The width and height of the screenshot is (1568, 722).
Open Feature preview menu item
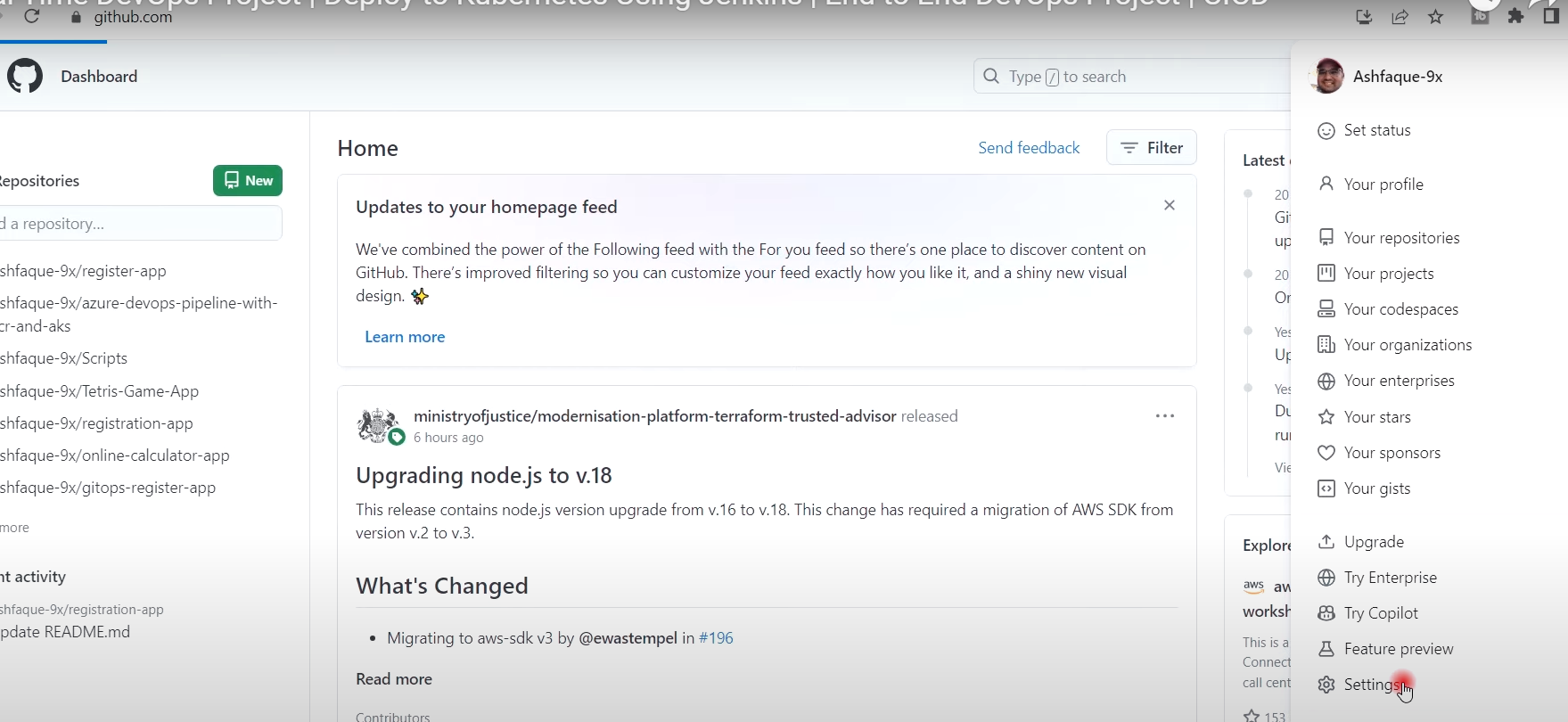(x=1399, y=649)
